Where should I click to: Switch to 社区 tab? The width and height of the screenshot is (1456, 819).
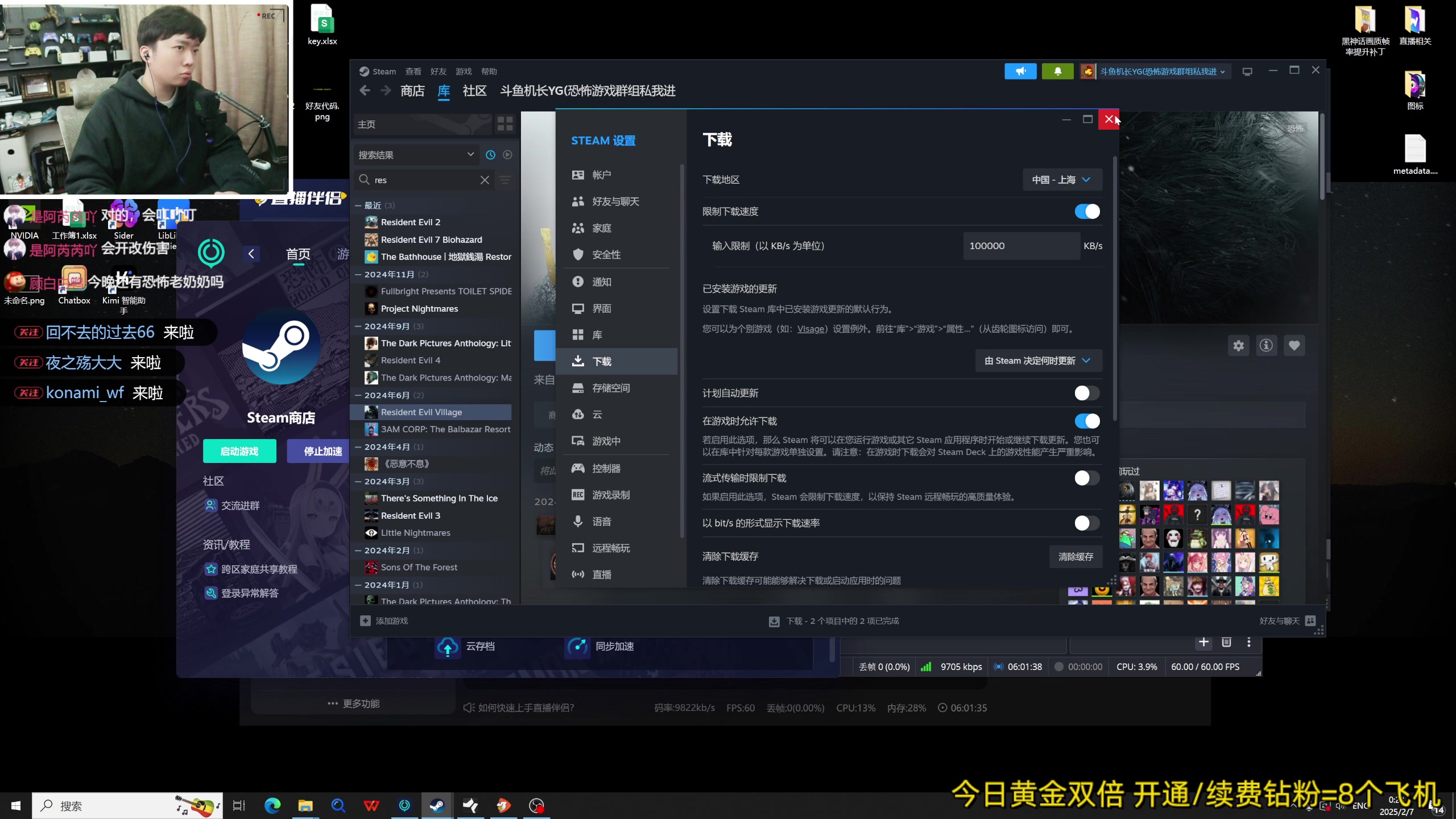[x=475, y=90]
